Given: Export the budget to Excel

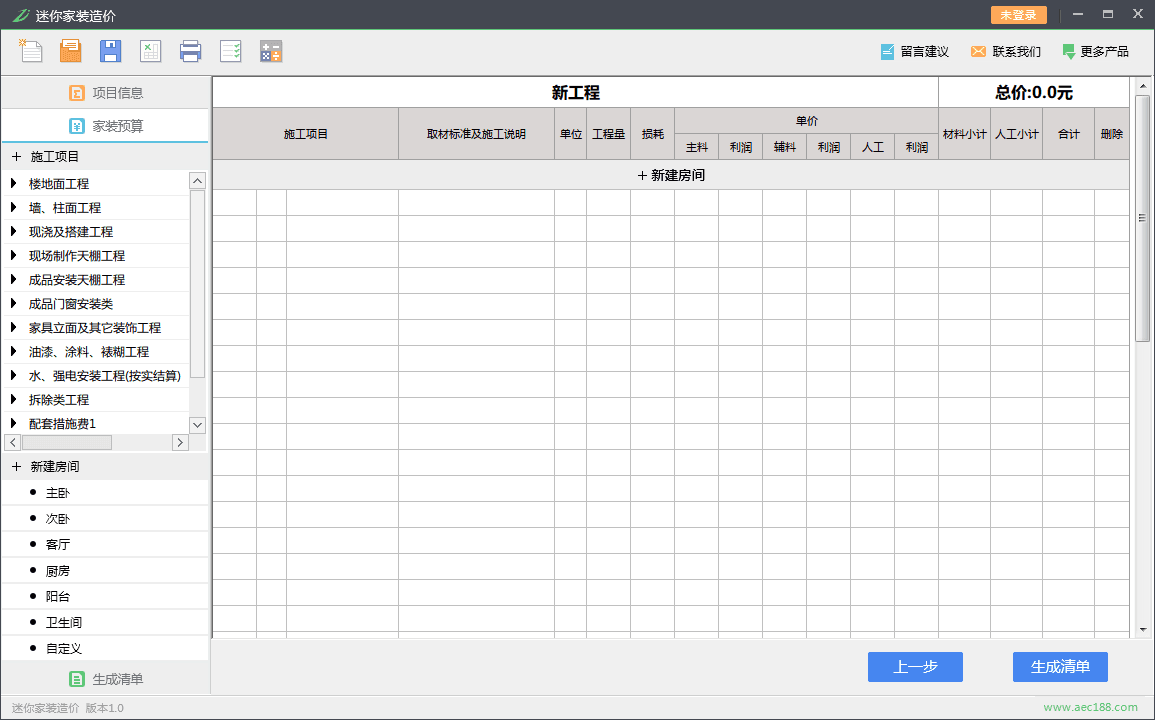Looking at the screenshot, I should (x=150, y=51).
